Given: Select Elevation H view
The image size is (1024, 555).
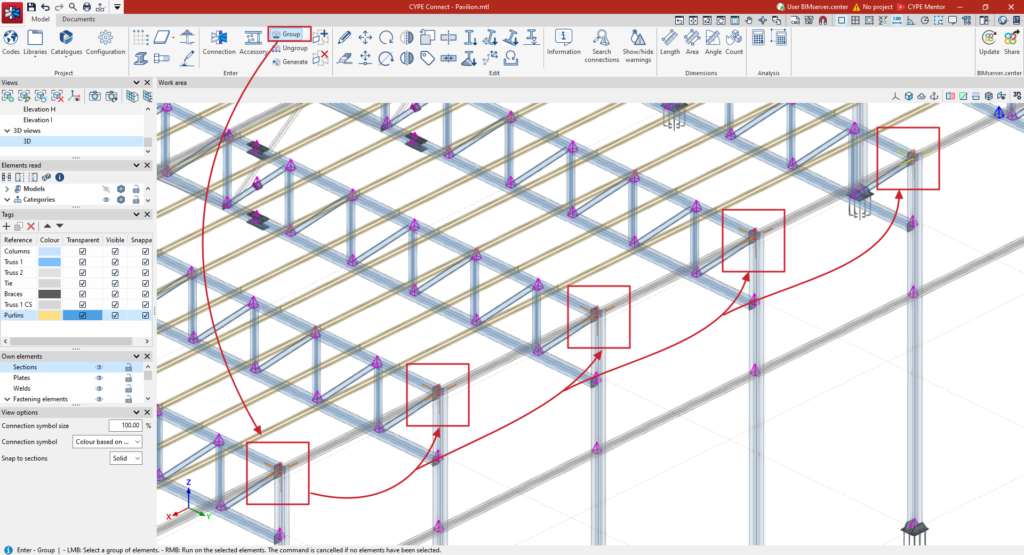Looking at the screenshot, I should coord(72,109).
